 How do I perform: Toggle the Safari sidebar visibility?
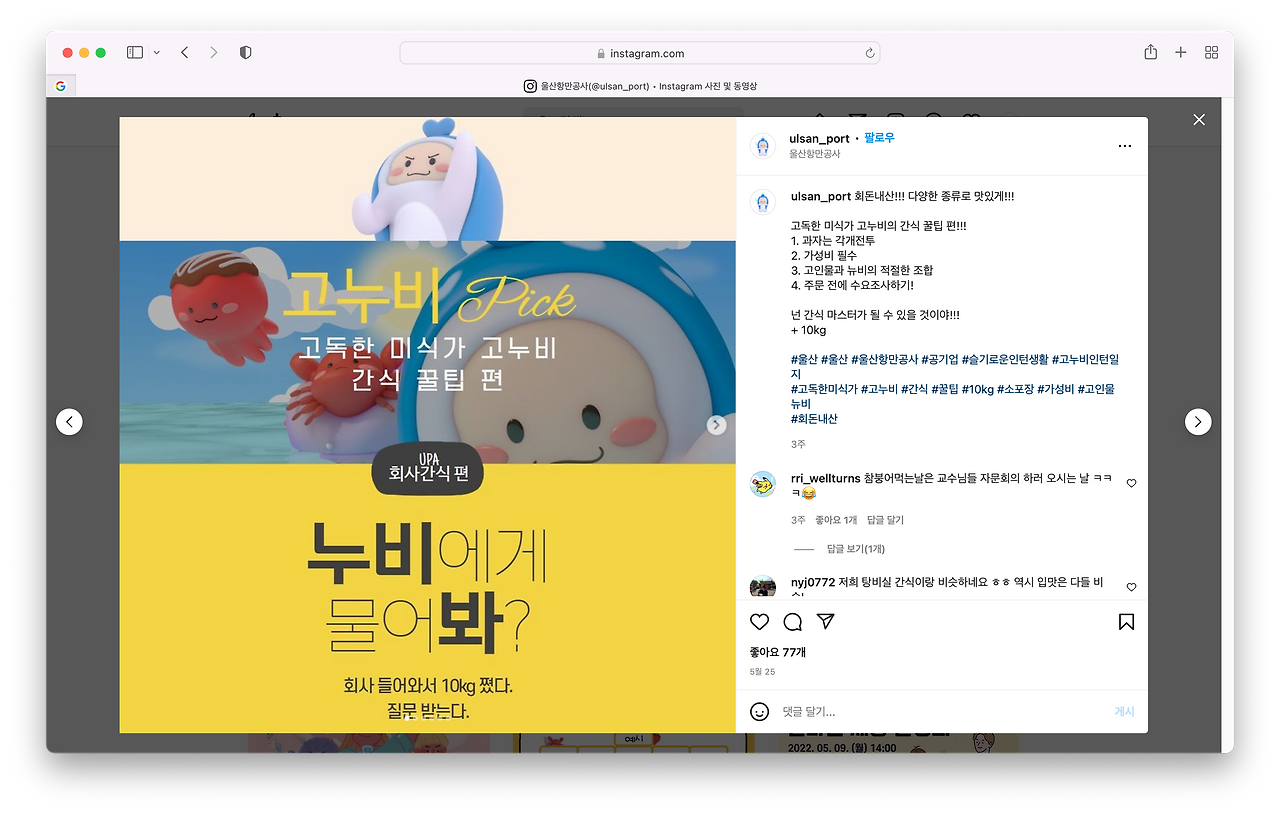(x=133, y=52)
